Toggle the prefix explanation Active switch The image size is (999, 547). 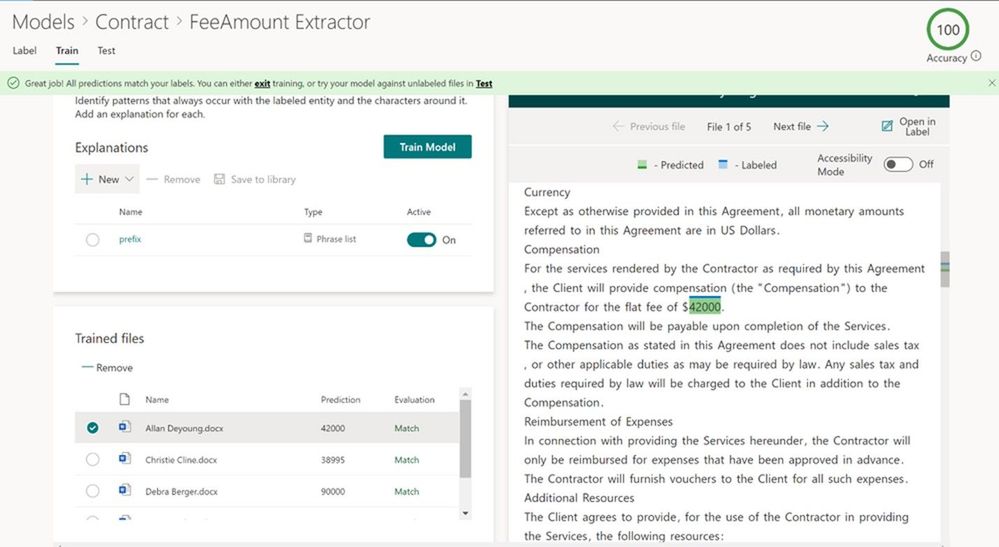coord(421,239)
